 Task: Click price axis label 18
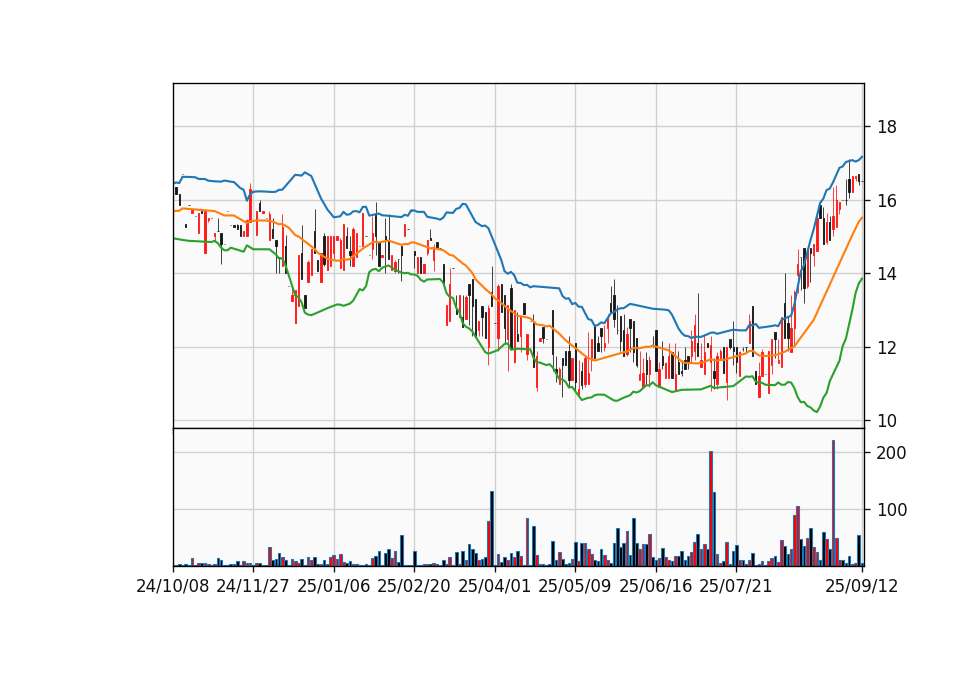887,127
